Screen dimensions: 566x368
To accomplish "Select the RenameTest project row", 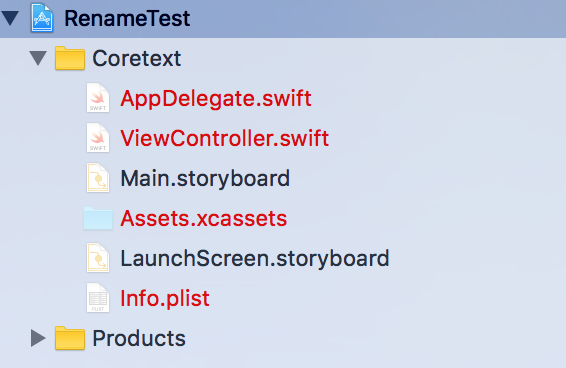I will point(283,19).
